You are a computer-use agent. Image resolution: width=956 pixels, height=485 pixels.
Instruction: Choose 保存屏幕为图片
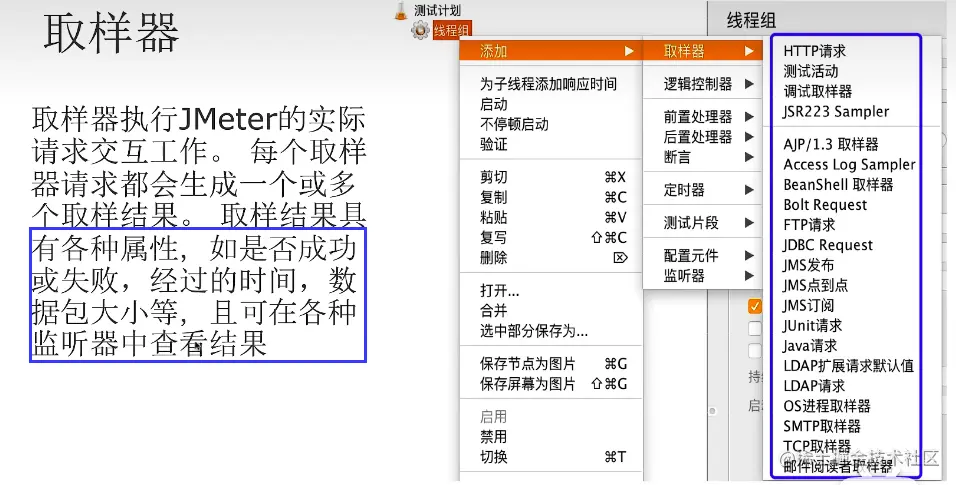click(x=551, y=384)
